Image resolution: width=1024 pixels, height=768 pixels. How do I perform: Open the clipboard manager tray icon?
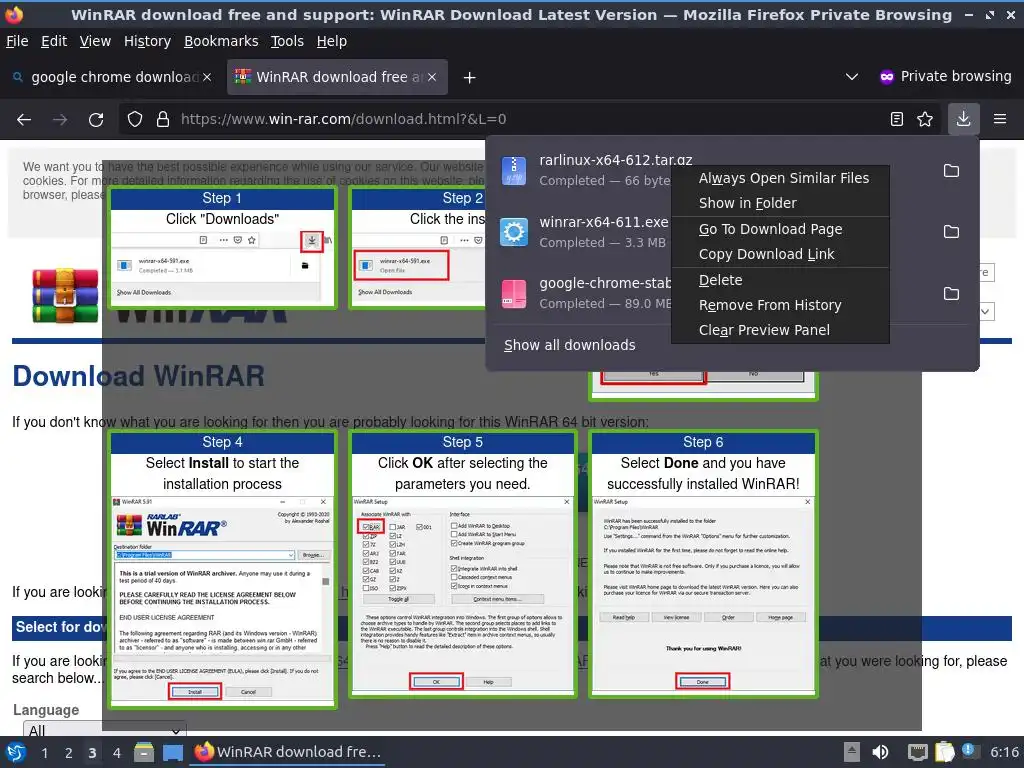coord(944,752)
